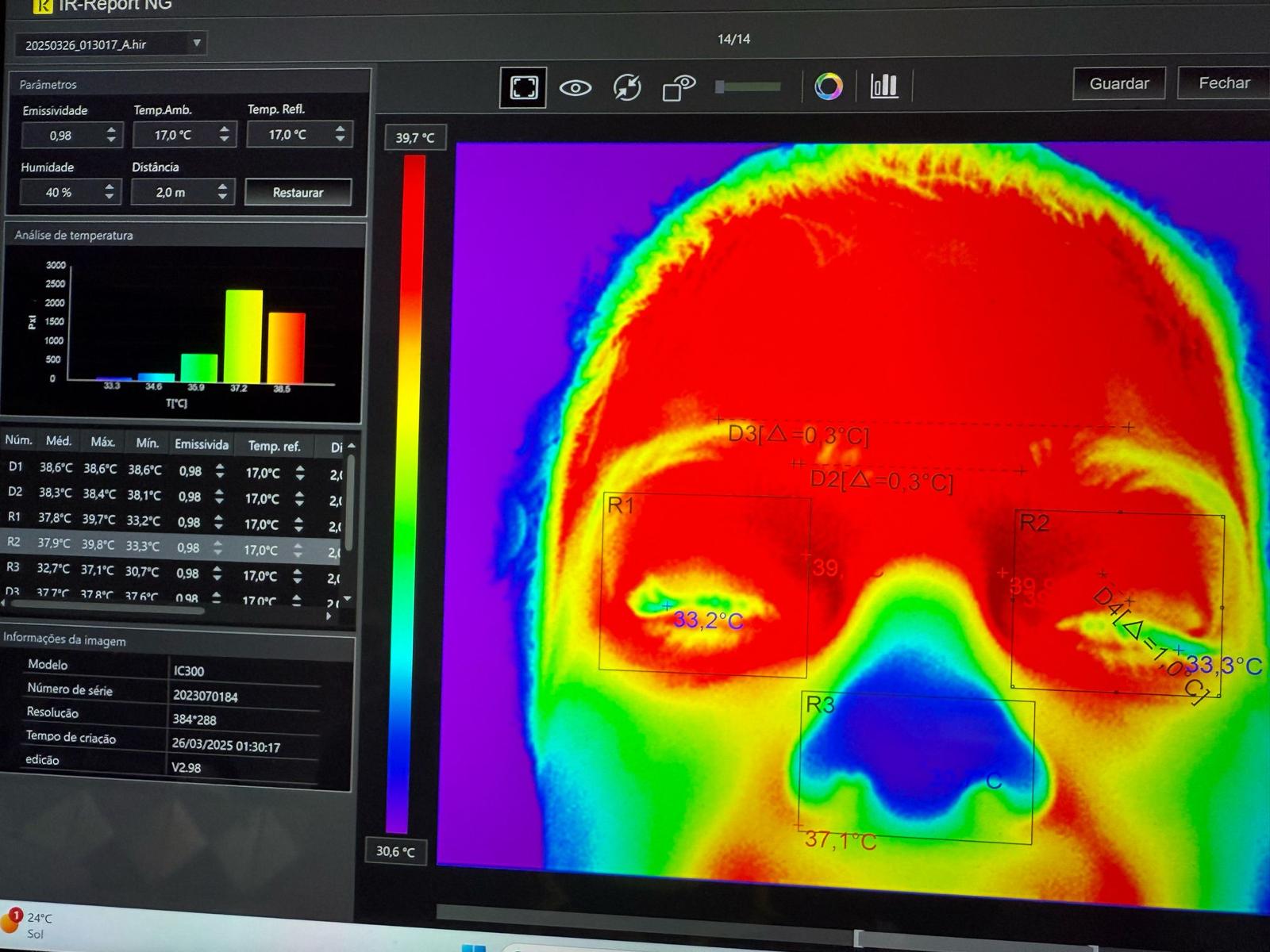This screenshot has width=1270, height=952.
Task: Open the image file name dropdown
Action: tap(196, 44)
